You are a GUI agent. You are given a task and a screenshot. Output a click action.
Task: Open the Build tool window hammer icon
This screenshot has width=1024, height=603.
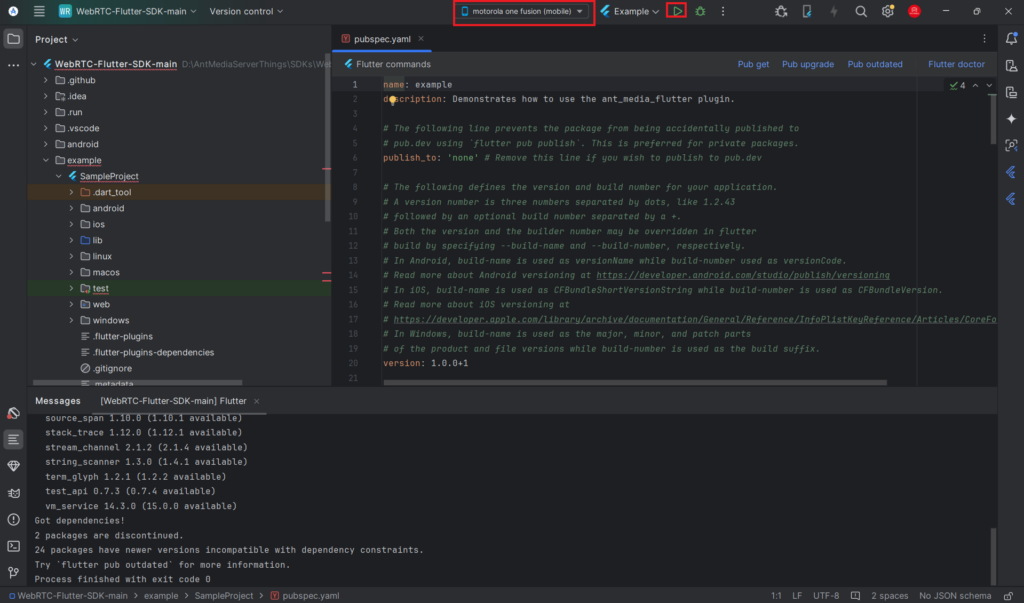(x=13, y=413)
